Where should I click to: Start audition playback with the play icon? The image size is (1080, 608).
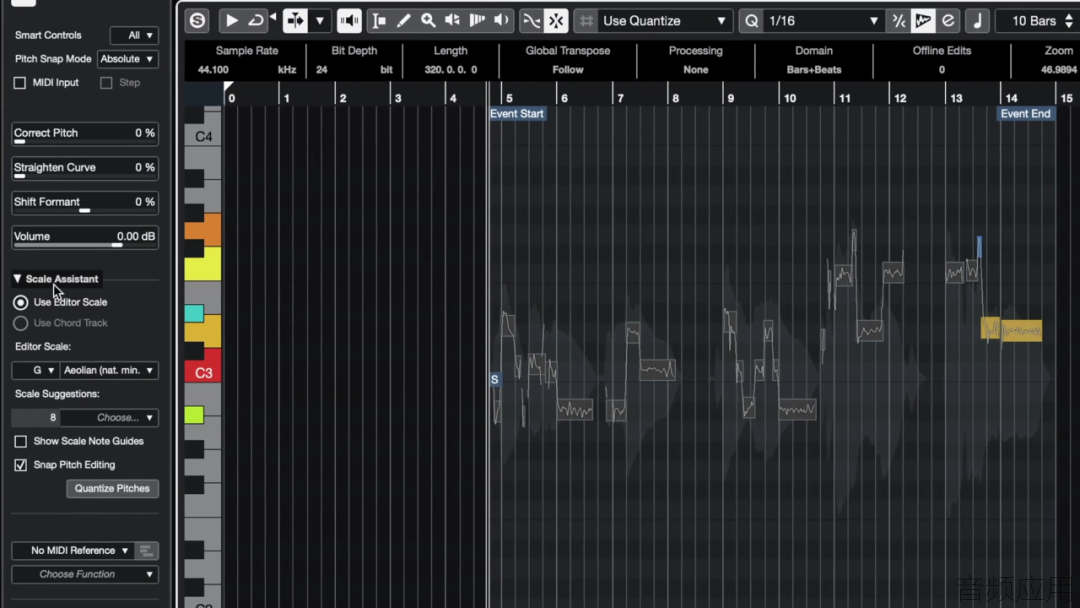pyautogui.click(x=231, y=21)
